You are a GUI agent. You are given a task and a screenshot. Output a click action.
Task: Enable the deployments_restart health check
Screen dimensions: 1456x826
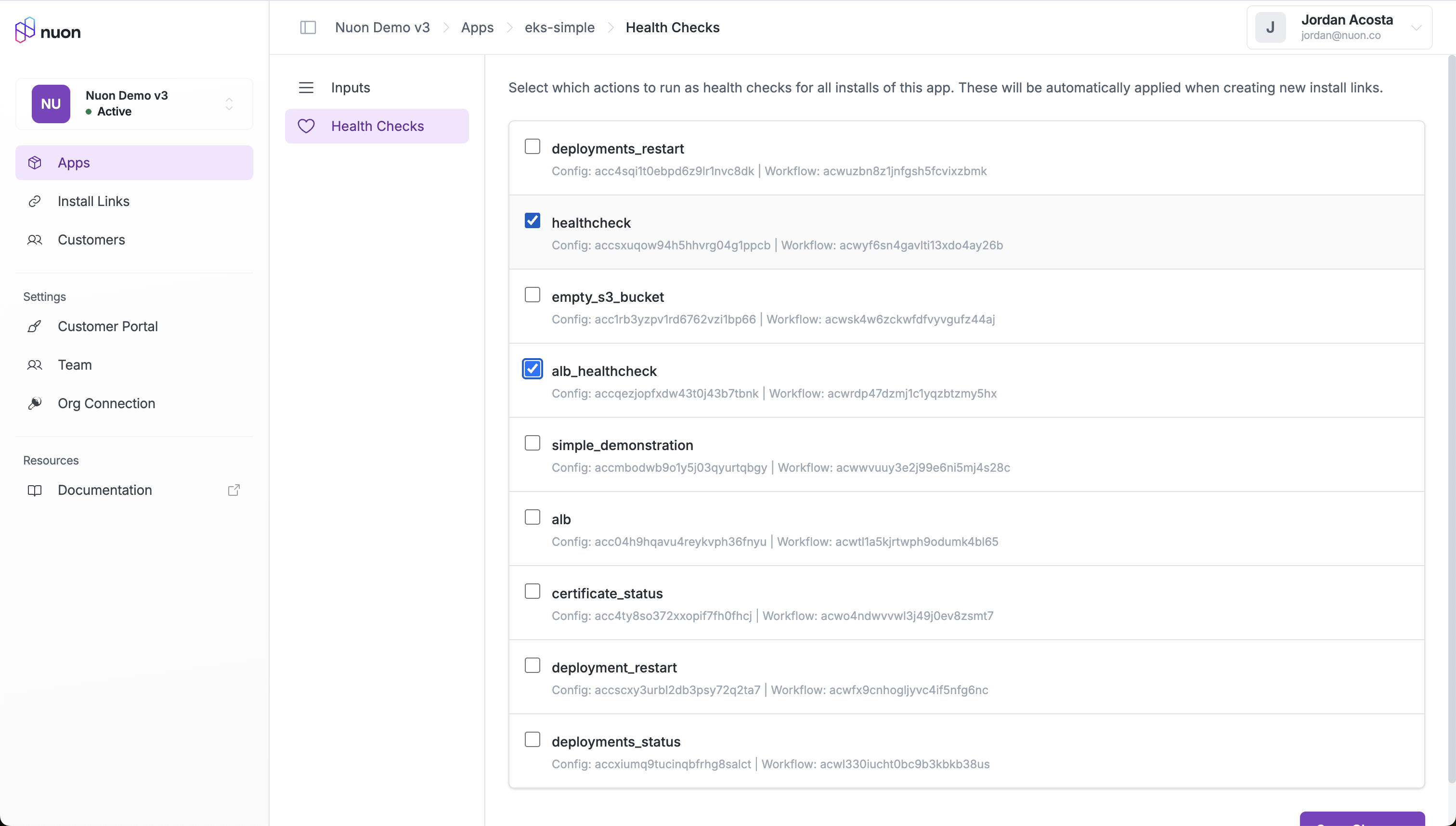pyautogui.click(x=532, y=146)
